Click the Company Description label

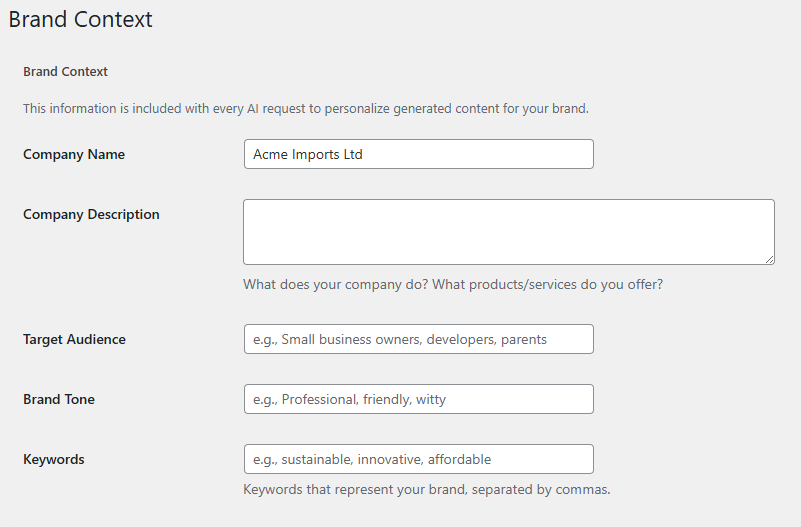[x=91, y=214]
